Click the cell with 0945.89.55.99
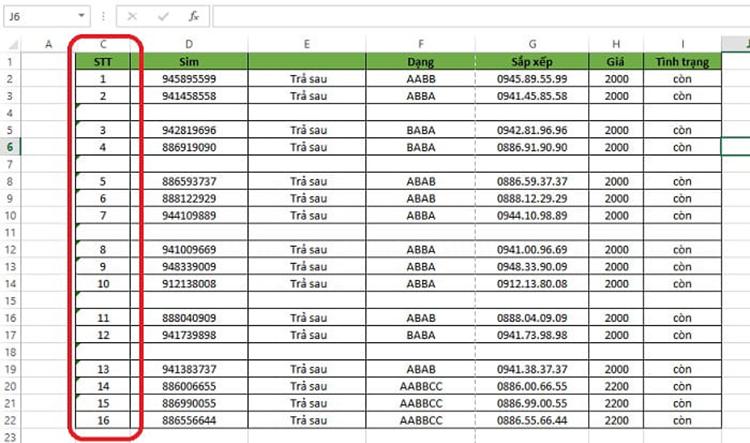The image size is (750, 443). click(x=532, y=78)
